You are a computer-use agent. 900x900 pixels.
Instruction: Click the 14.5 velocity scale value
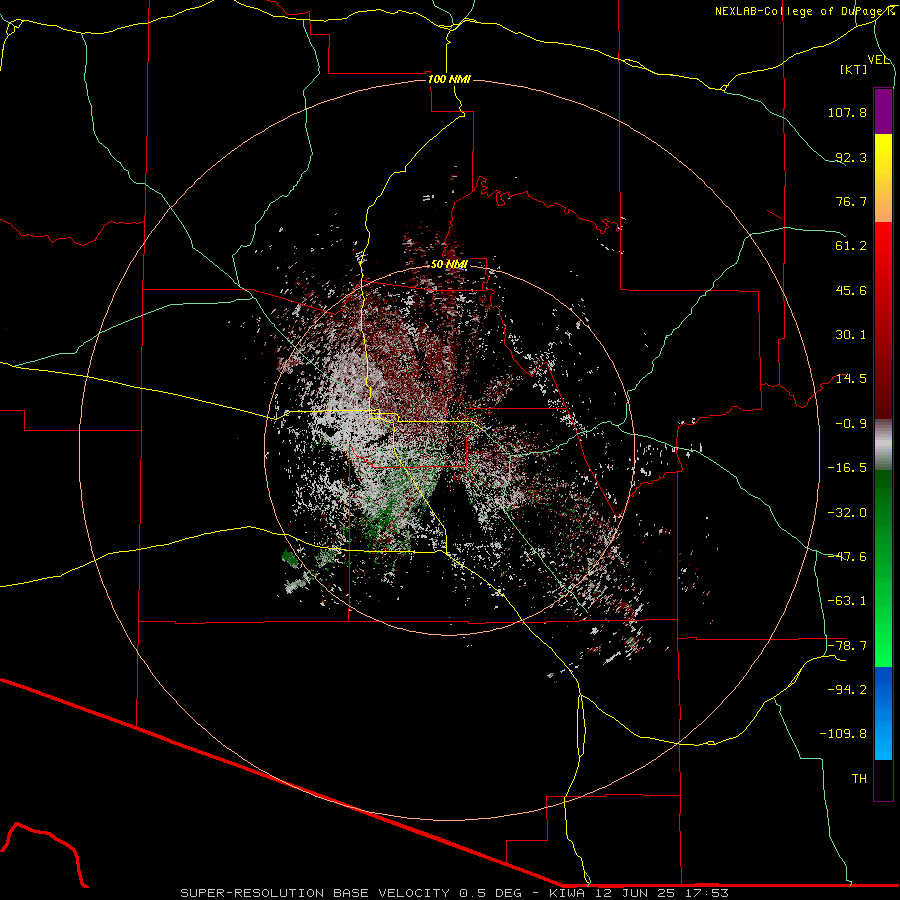851,379
